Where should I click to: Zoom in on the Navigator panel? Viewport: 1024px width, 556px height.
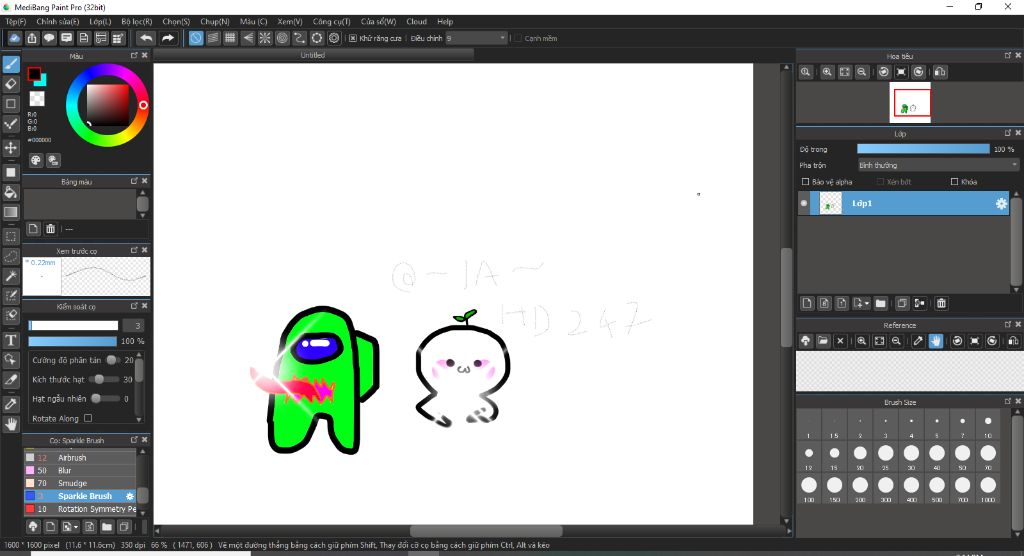point(827,72)
